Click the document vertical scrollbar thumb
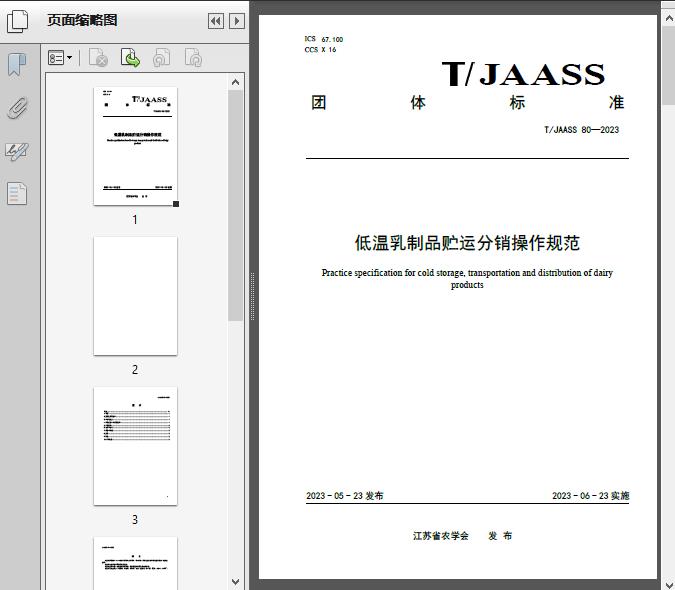This screenshot has height=590, width=675. coord(669,65)
